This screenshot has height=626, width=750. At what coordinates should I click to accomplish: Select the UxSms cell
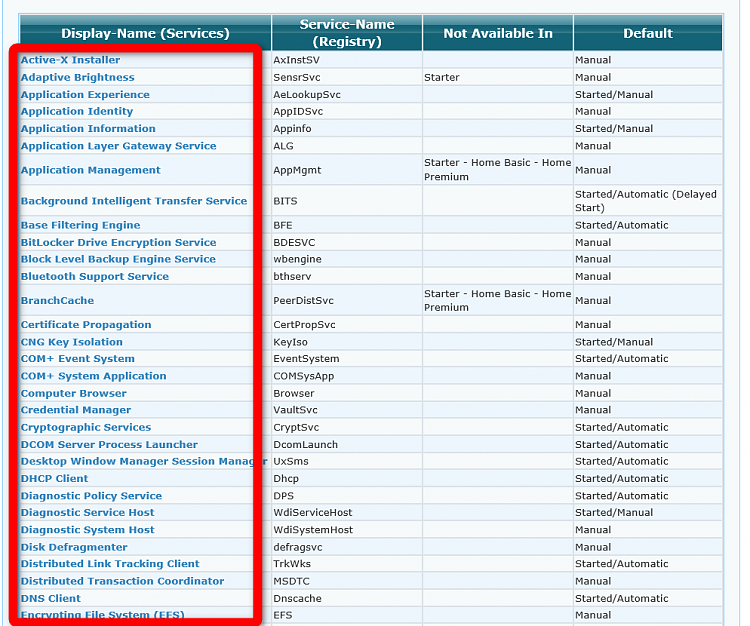click(x=347, y=461)
